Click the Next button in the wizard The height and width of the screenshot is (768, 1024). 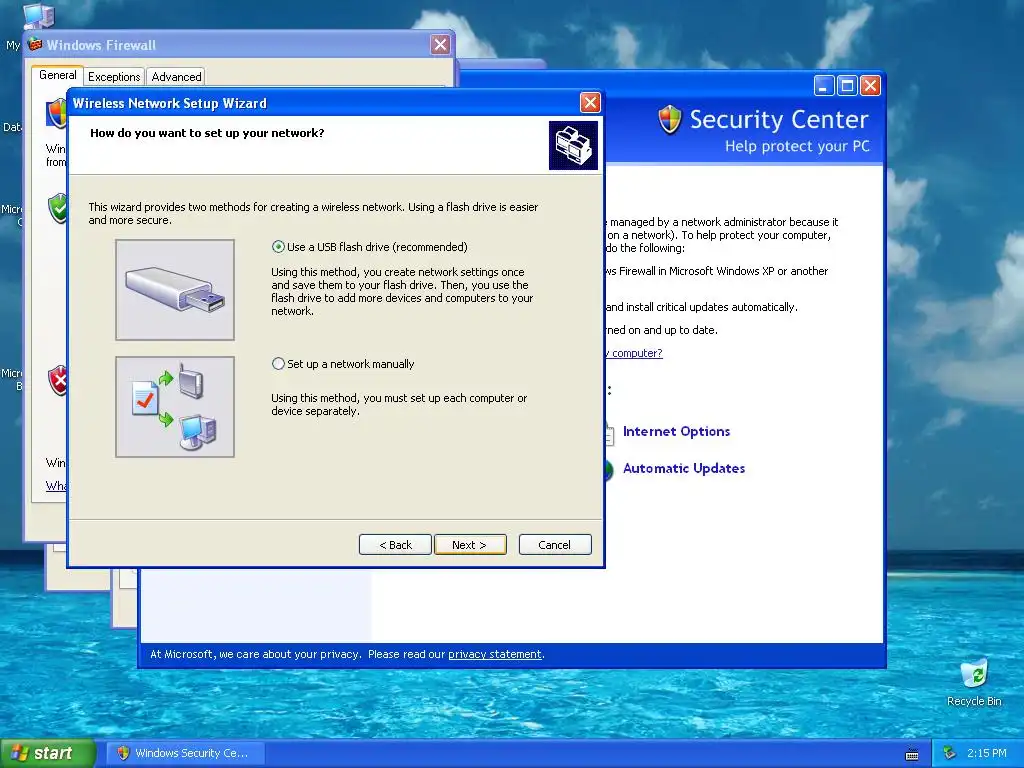[470, 545]
